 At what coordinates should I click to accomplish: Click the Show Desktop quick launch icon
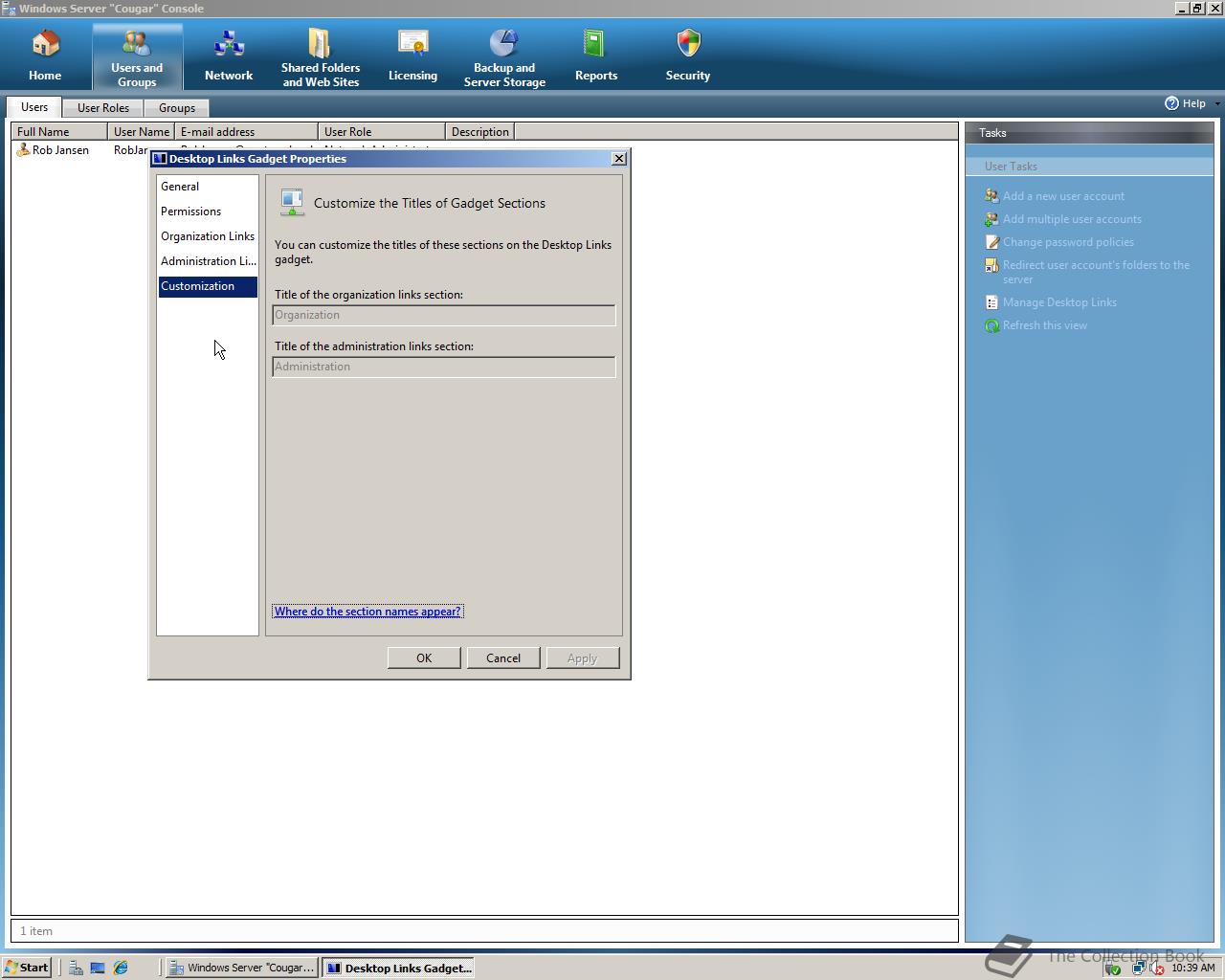tap(98, 968)
